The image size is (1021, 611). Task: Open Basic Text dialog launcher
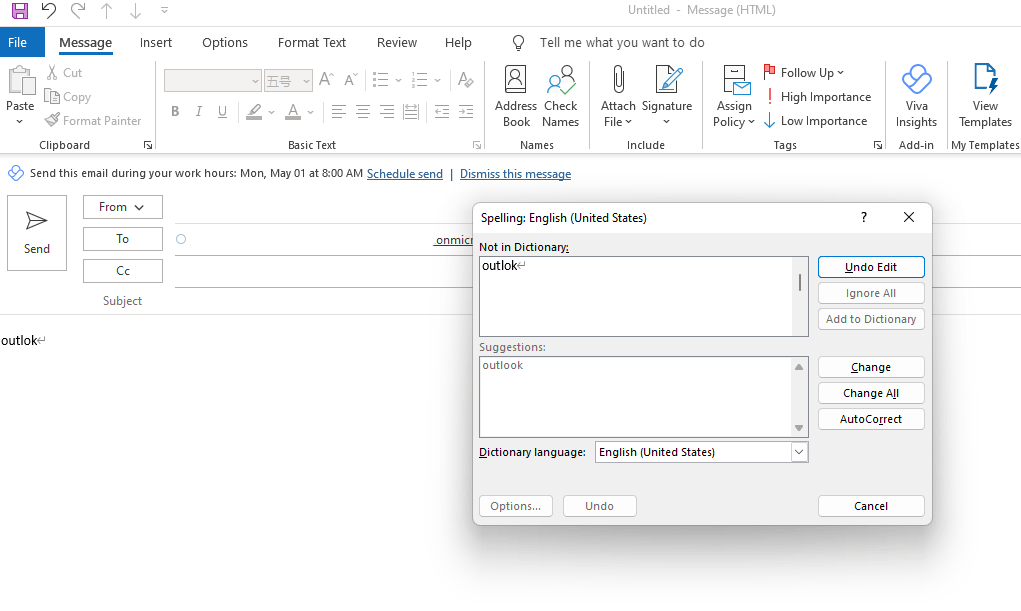[477, 145]
